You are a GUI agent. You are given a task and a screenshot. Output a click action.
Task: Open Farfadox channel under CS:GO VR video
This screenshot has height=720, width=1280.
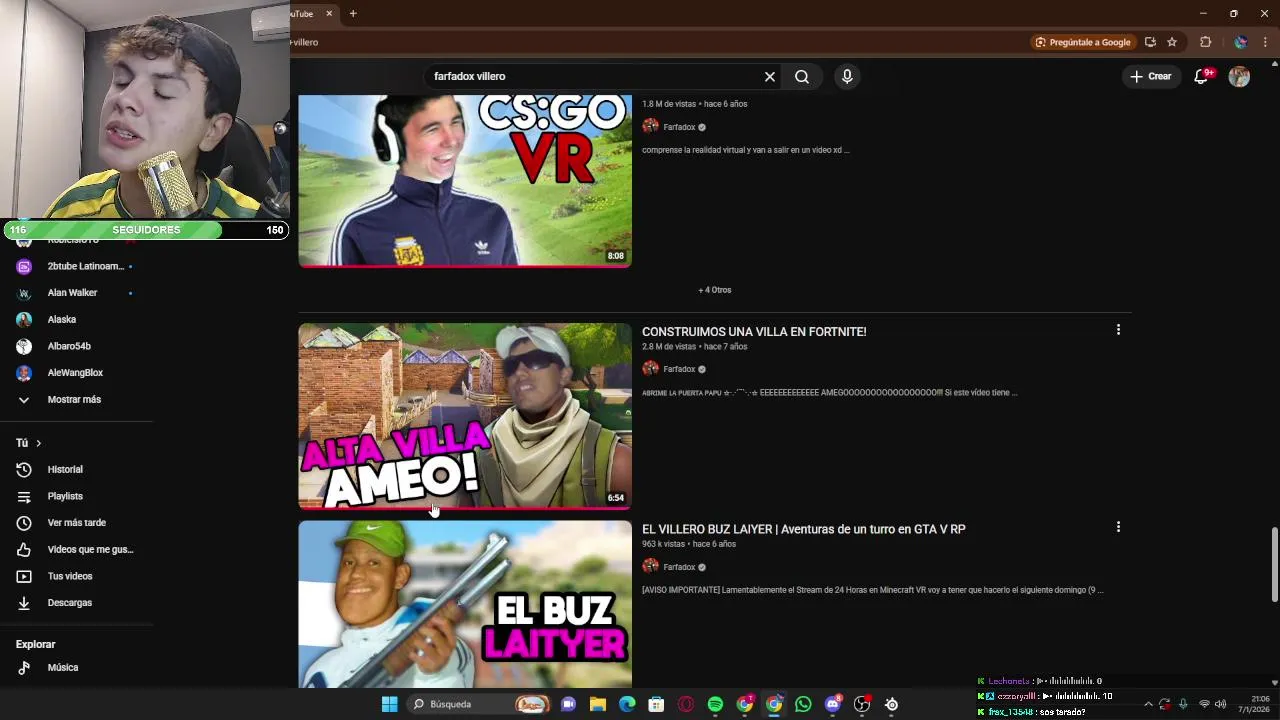pyautogui.click(x=679, y=127)
